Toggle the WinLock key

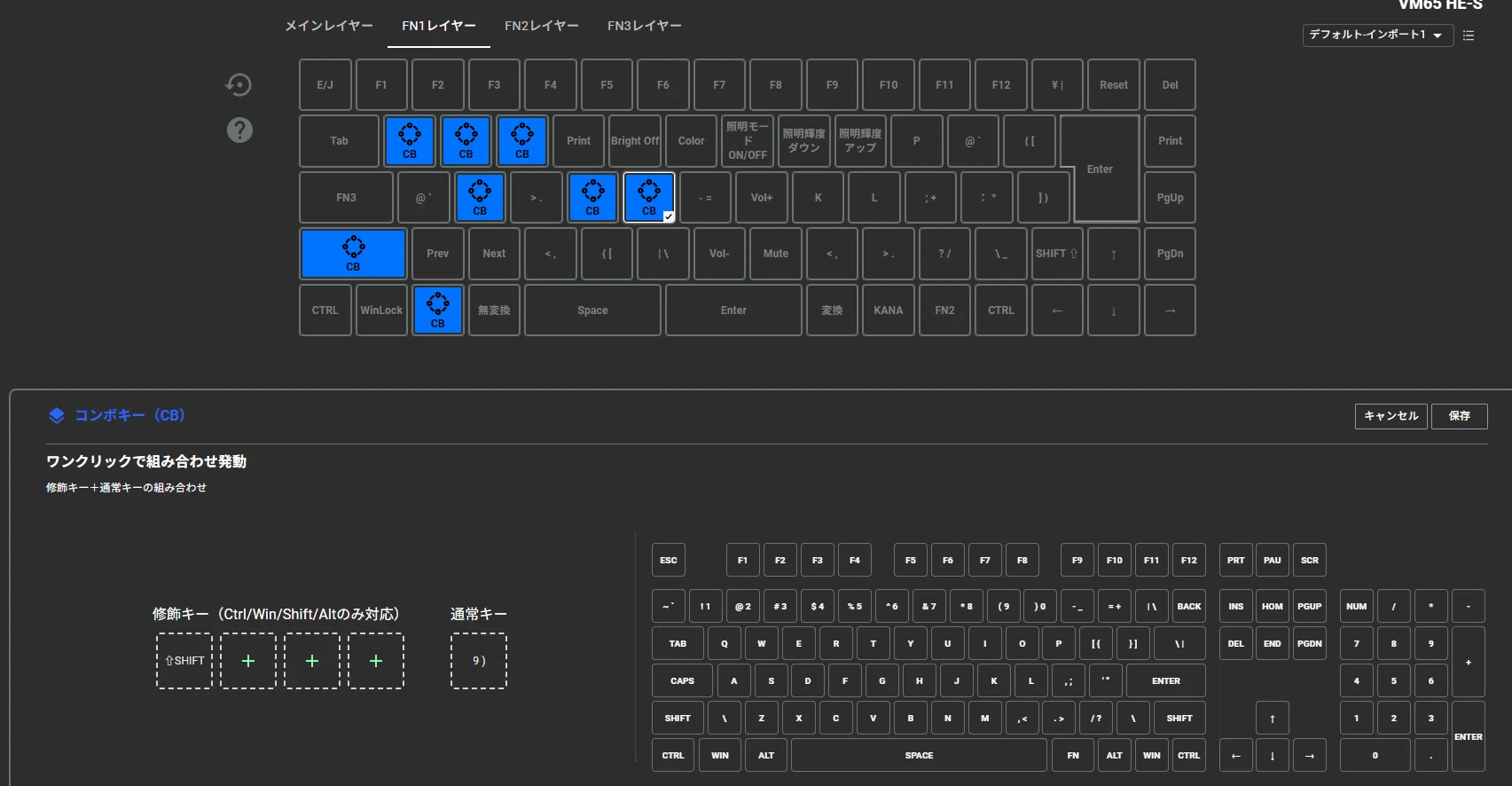381,310
